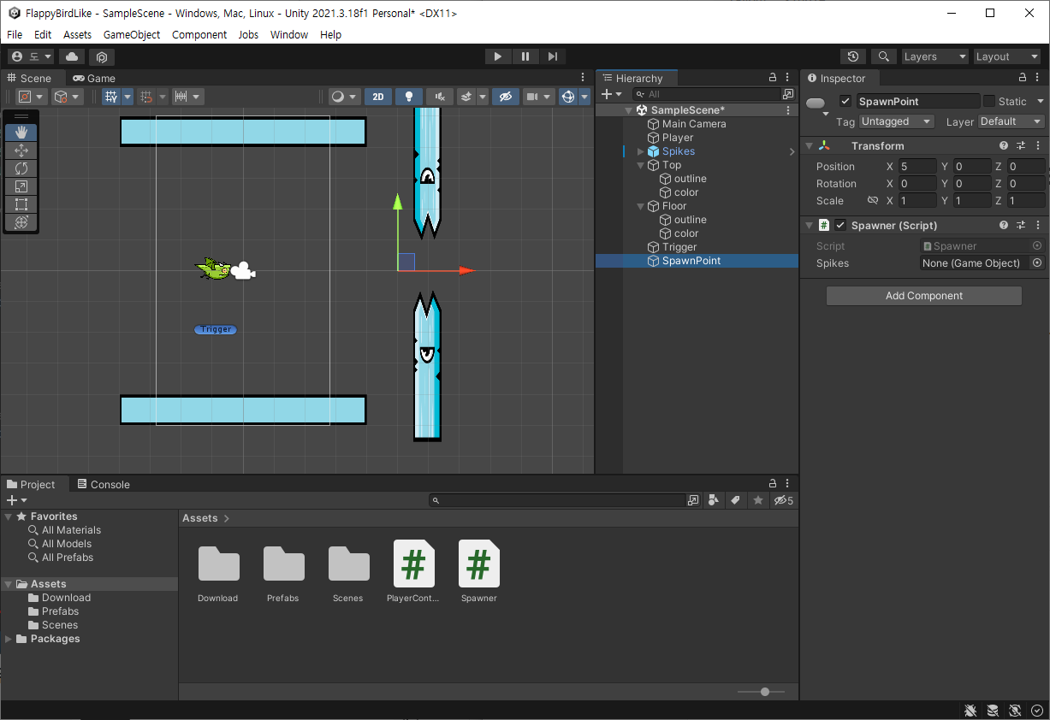Screen dimensions: 1050x720
Task: Lock the Inspector panel
Action: (1022, 78)
